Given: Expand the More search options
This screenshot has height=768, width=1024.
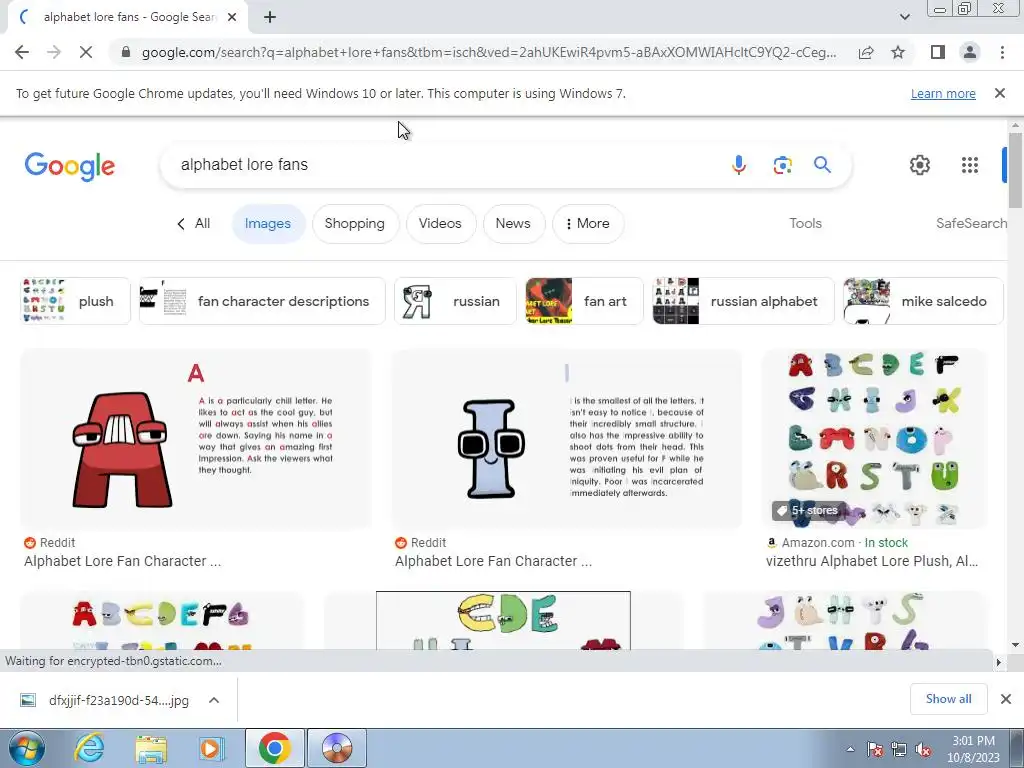Looking at the screenshot, I should click(x=587, y=223).
